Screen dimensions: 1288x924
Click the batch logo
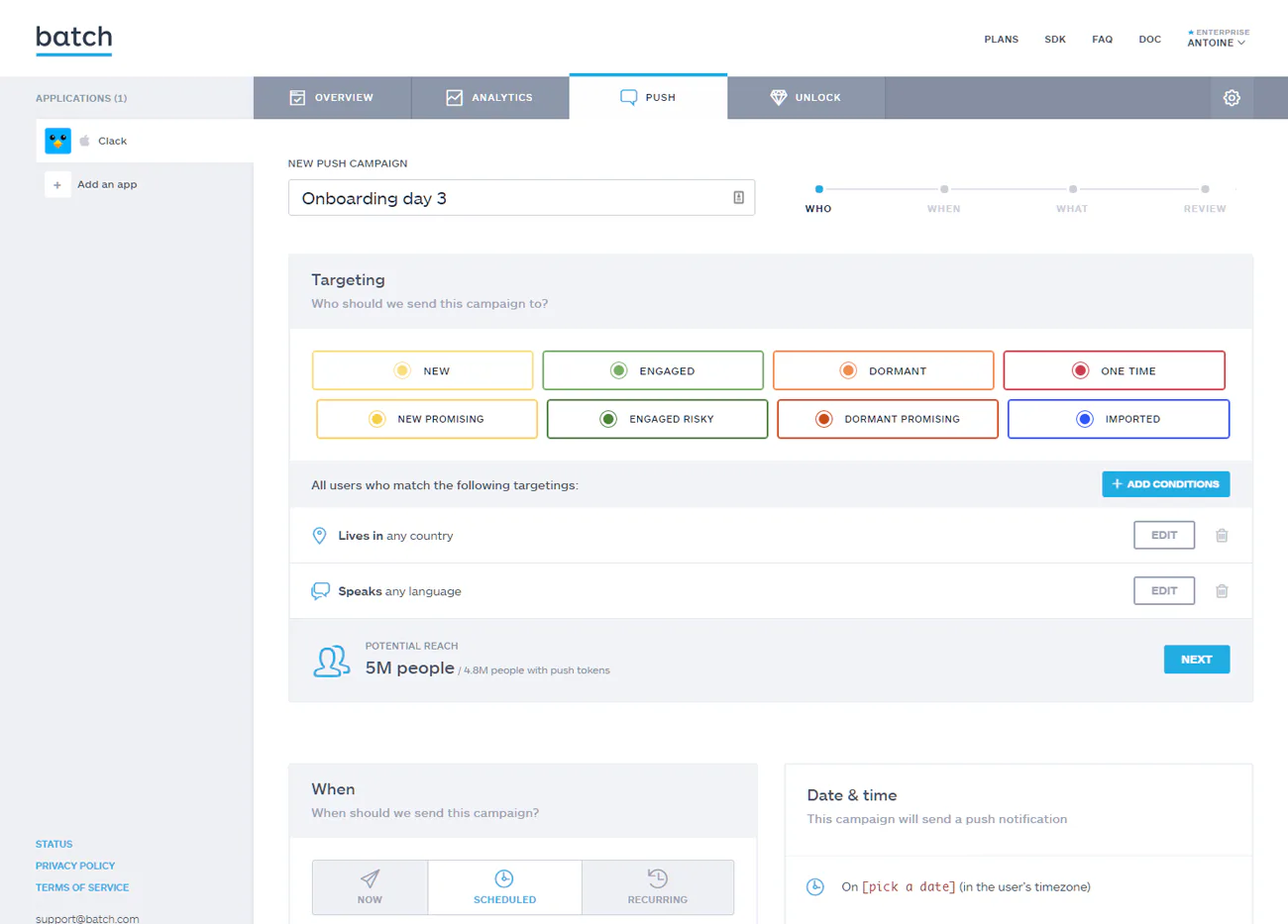(x=74, y=39)
